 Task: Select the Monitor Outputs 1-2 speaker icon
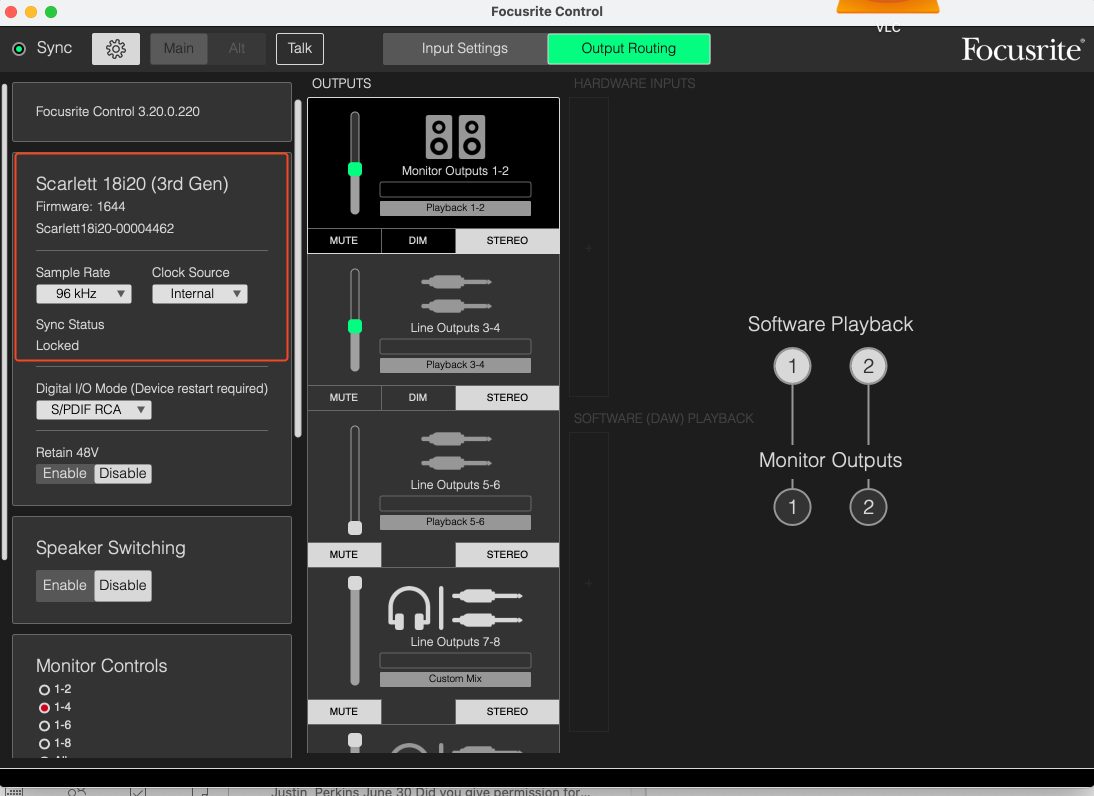pyautogui.click(x=455, y=137)
